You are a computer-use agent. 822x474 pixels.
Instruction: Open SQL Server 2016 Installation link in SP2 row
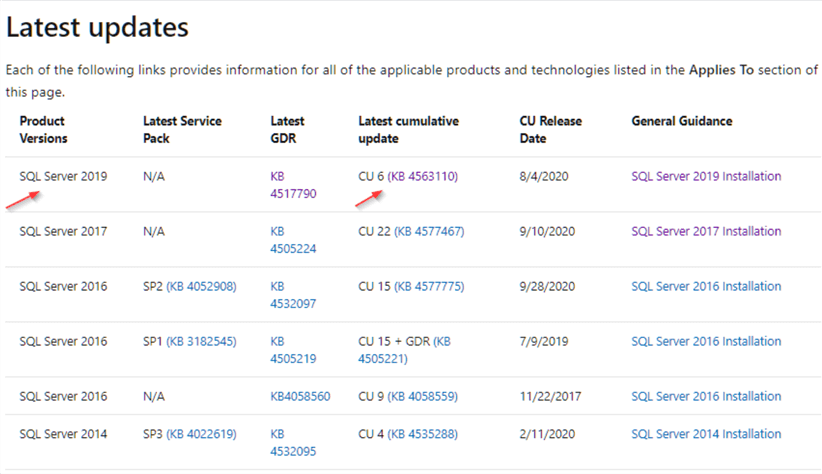coord(706,286)
